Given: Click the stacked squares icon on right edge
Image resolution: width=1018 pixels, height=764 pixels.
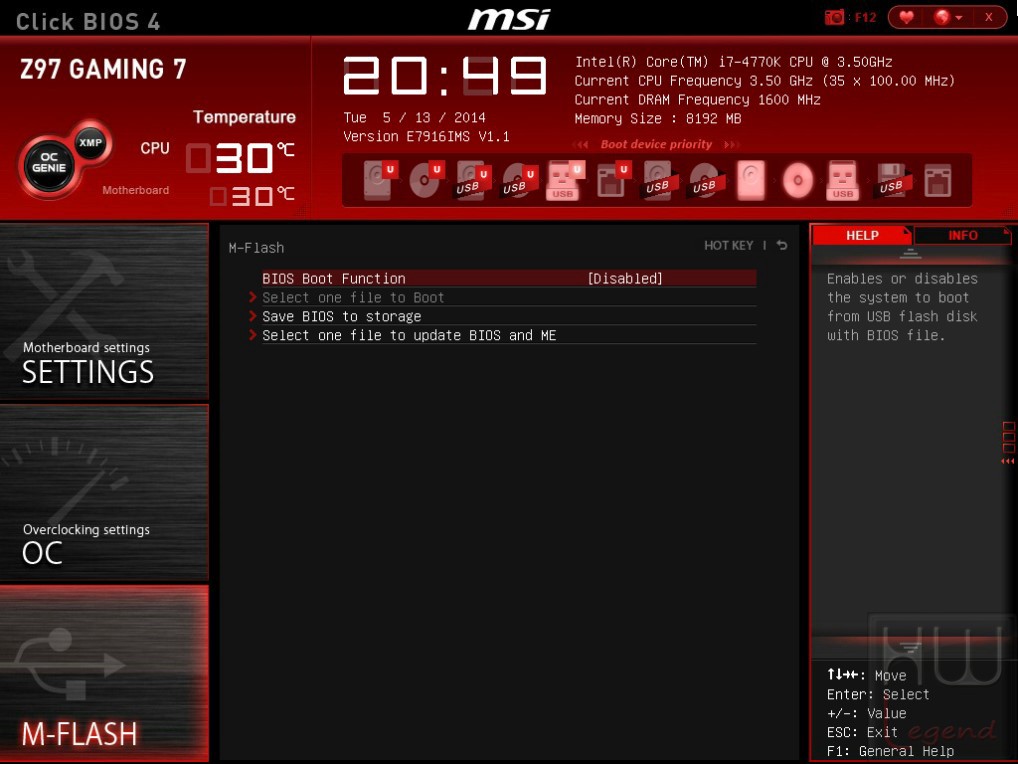Looking at the screenshot, I should click(1008, 437).
